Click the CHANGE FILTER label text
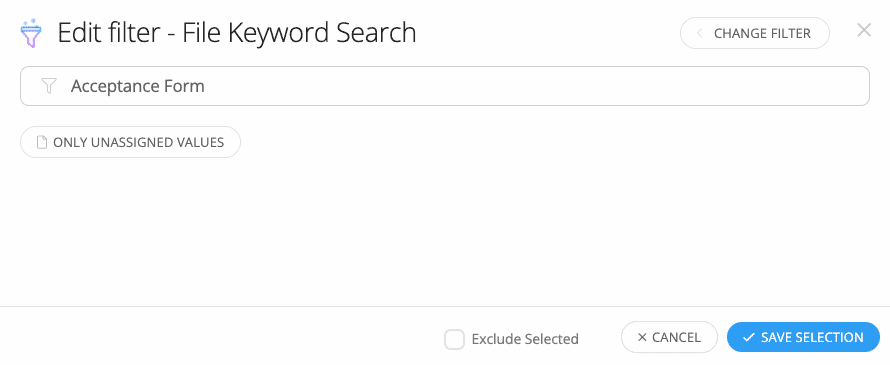890x365 pixels. pyautogui.click(x=762, y=33)
